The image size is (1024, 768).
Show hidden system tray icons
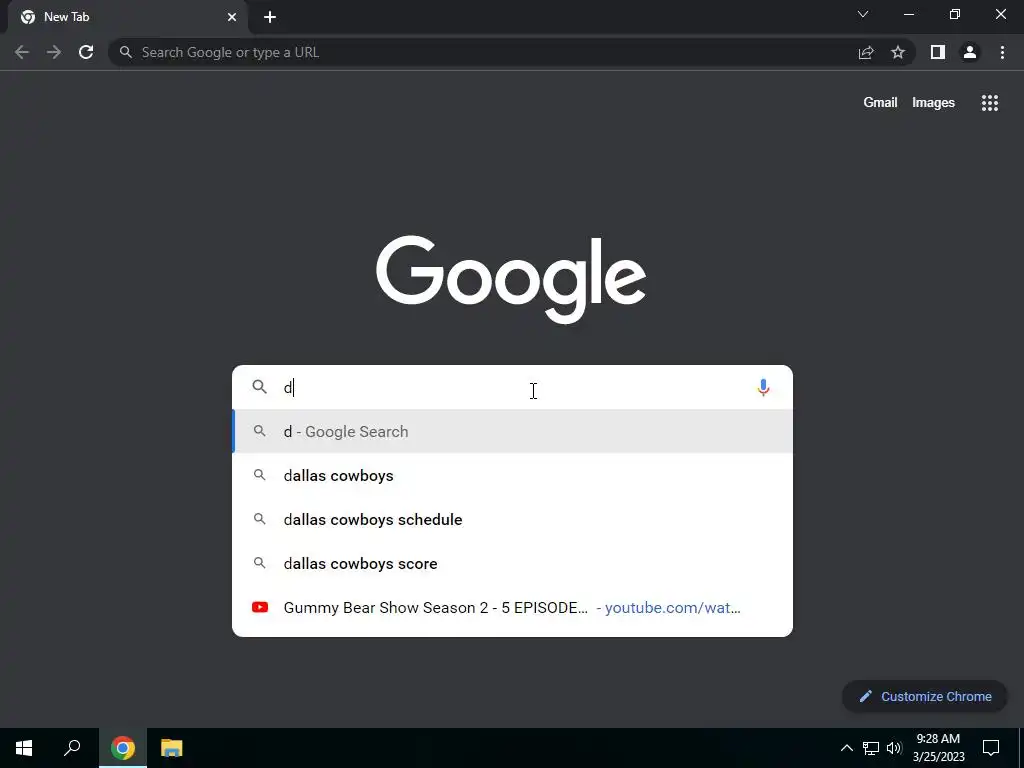(x=846, y=748)
